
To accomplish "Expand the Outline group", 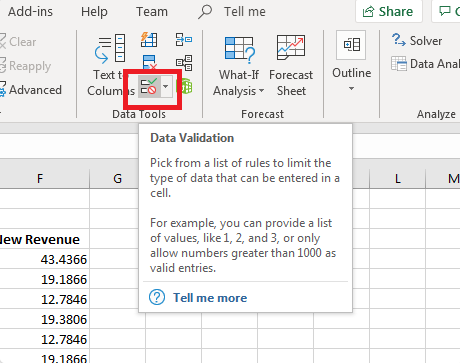I will pyautogui.click(x=351, y=62).
